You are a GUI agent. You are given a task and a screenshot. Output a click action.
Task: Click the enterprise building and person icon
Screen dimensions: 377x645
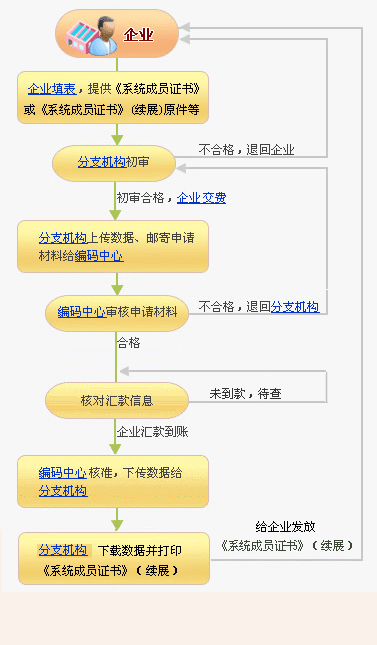pyautogui.click(x=91, y=36)
